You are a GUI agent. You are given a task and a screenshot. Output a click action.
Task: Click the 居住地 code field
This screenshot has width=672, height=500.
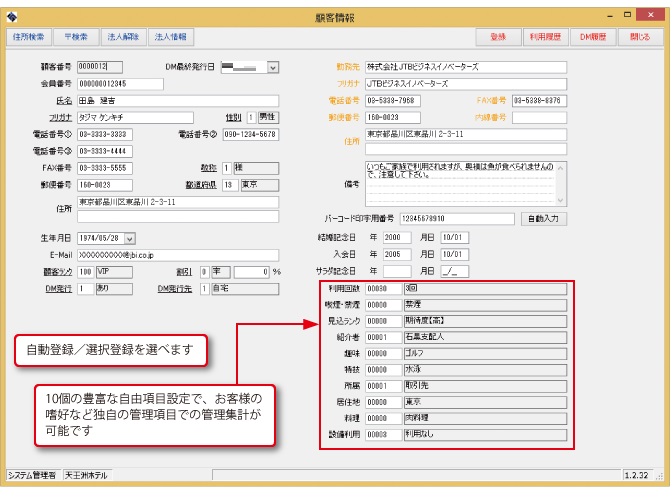click(x=384, y=402)
